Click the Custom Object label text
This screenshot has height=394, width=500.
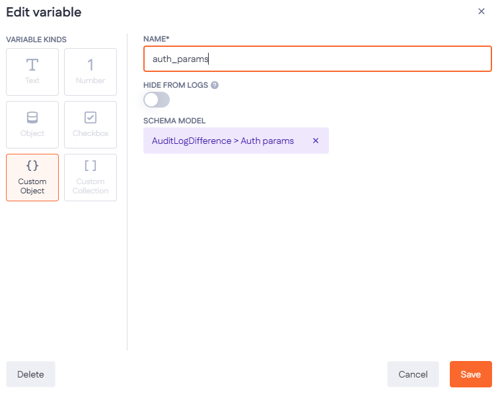pyautogui.click(x=32, y=186)
